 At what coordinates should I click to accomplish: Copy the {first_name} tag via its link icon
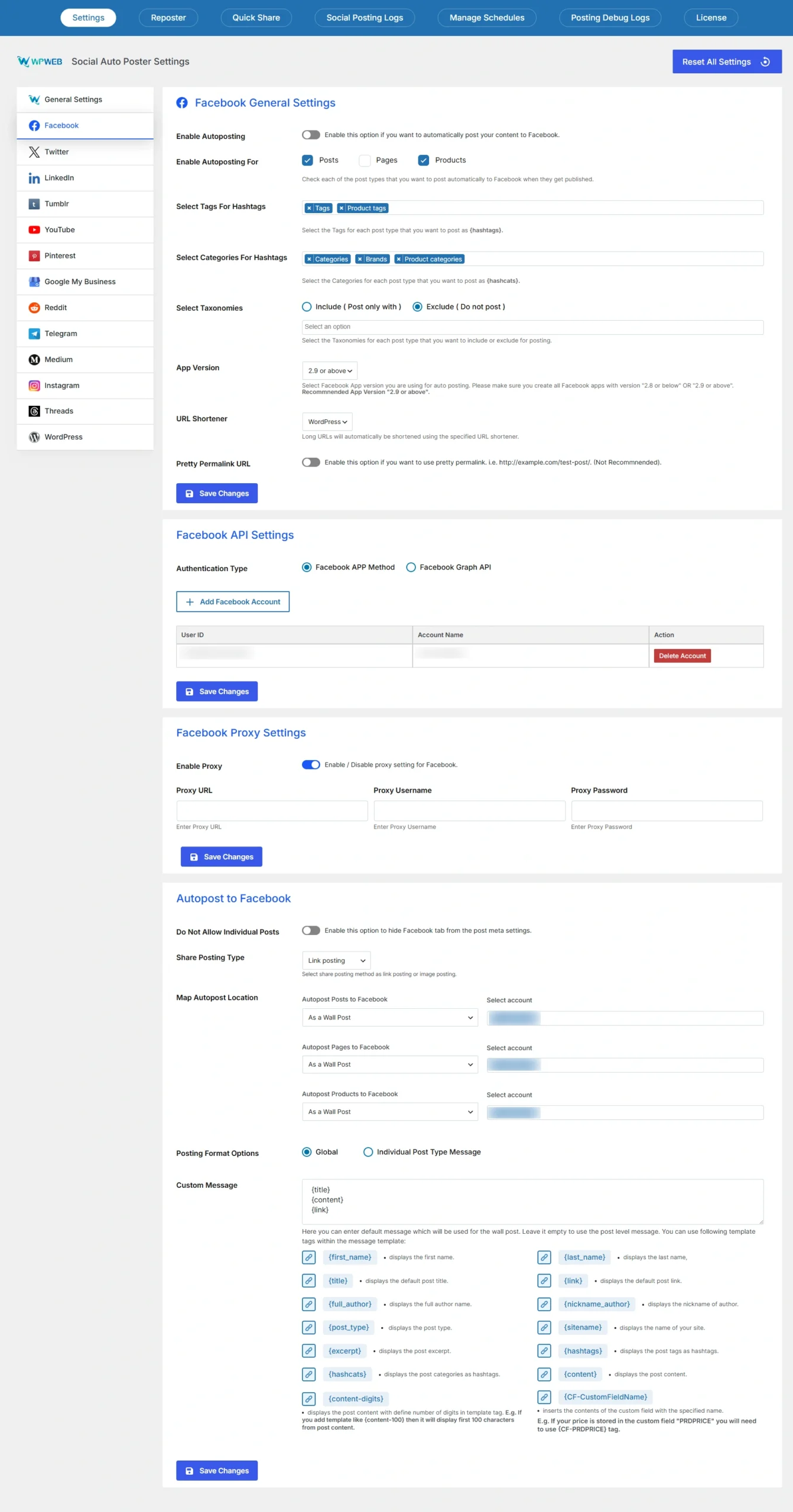point(308,1257)
